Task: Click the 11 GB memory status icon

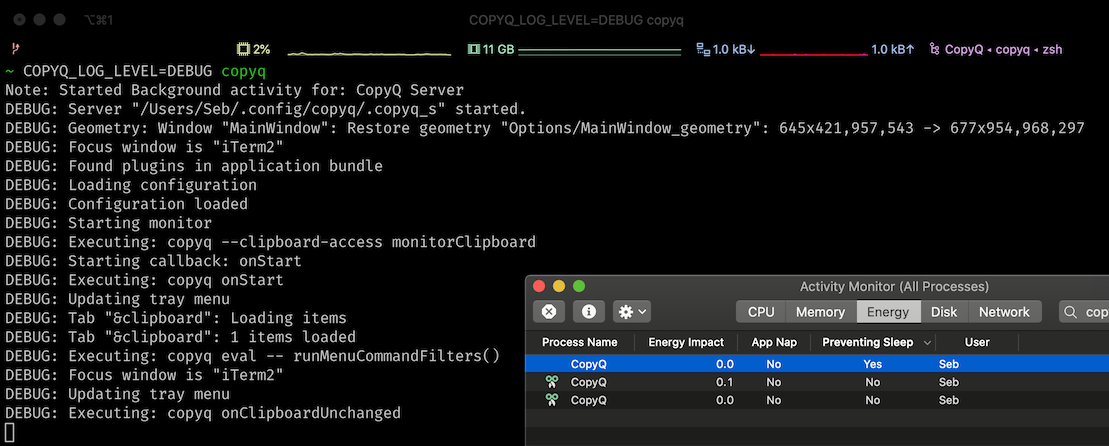Action: 474,49
